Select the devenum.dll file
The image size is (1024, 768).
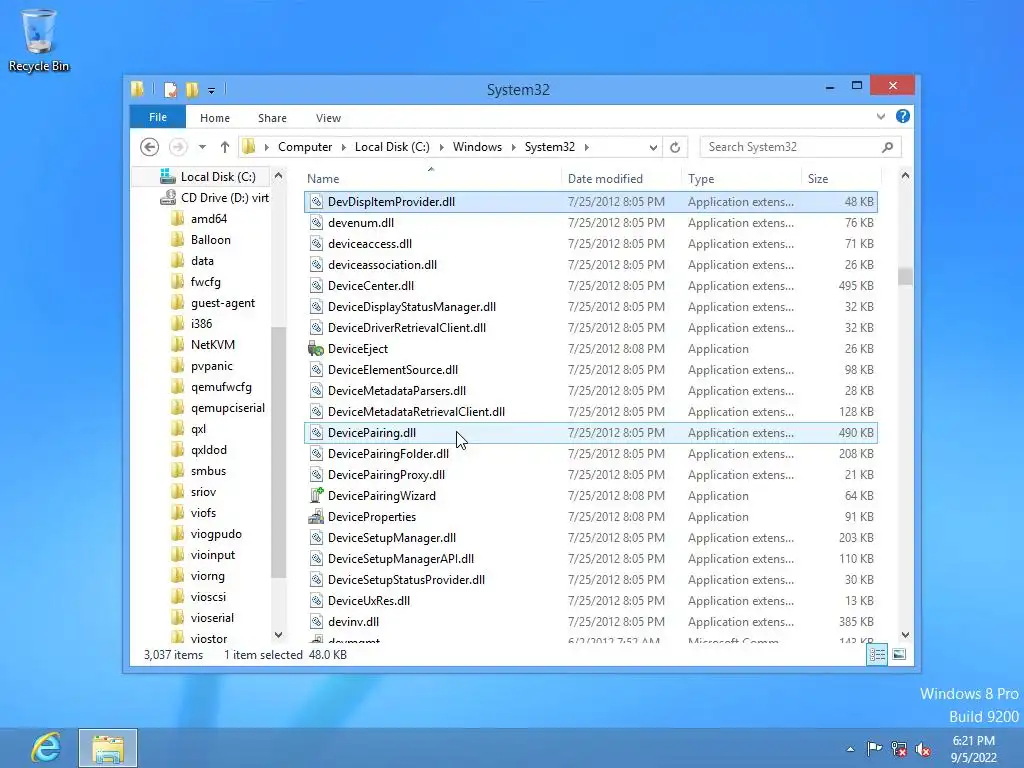590,223
